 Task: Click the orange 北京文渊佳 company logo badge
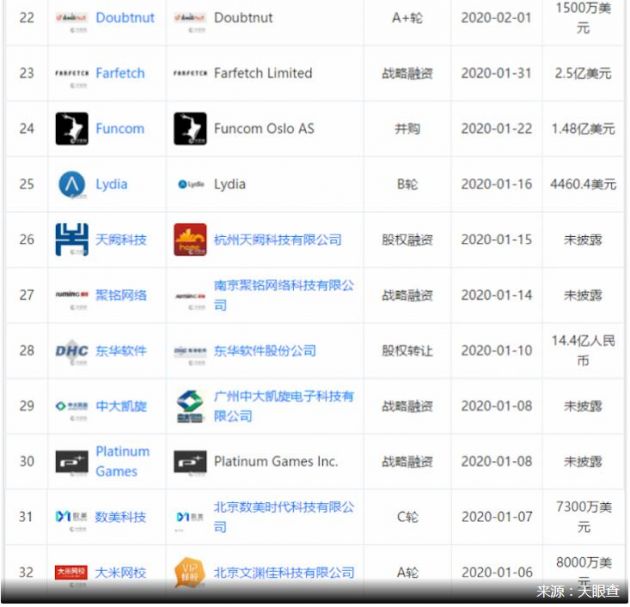tap(190, 572)
